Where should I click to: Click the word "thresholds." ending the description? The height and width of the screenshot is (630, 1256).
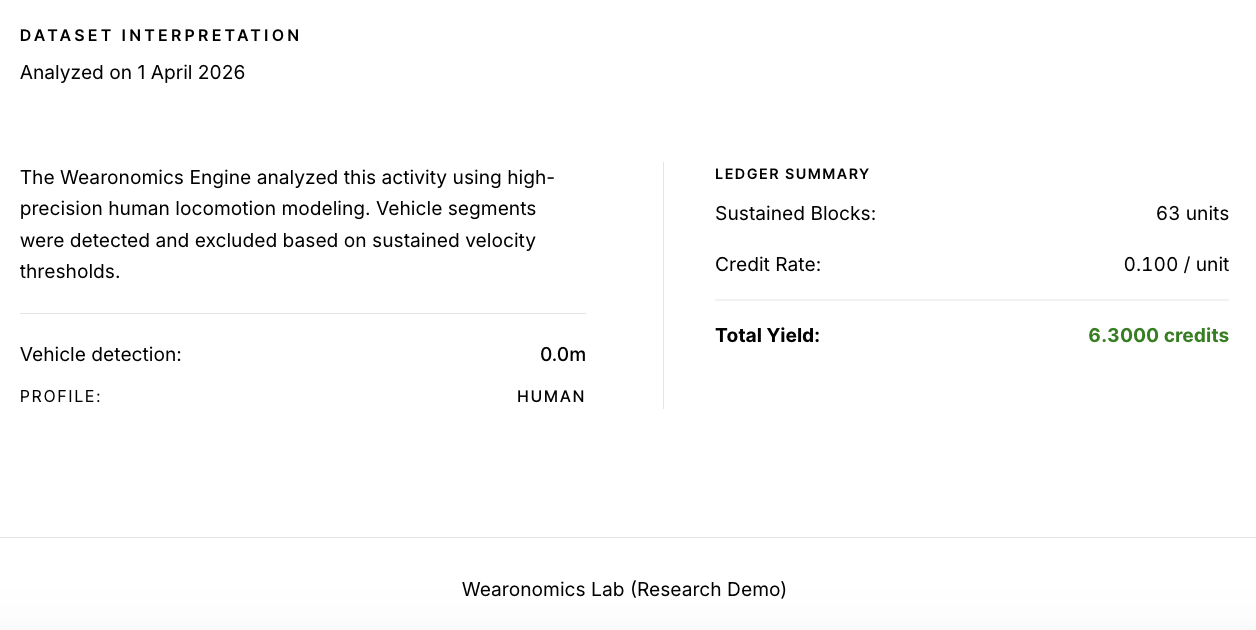coord(70,272)
